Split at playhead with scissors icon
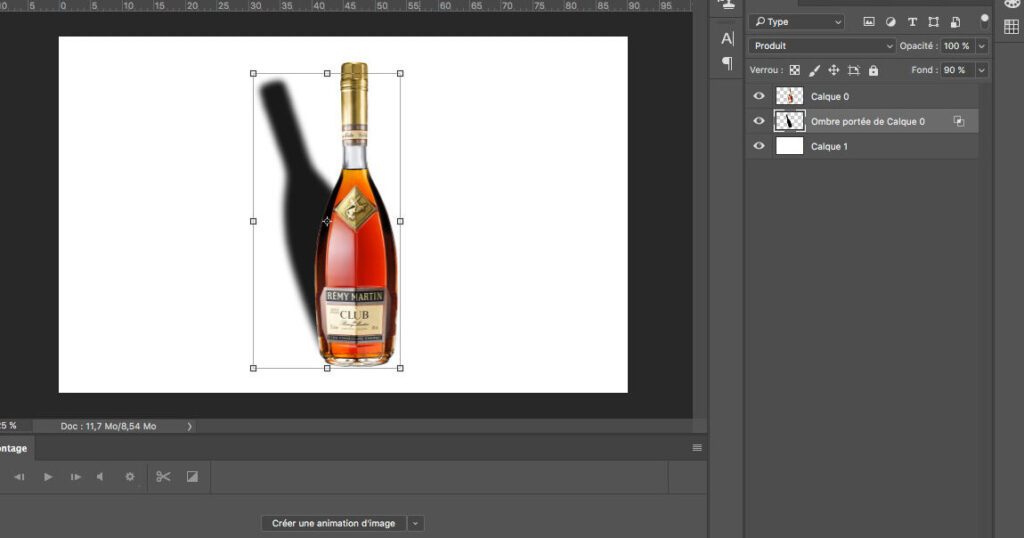Screen dimensions: 1024x538 coord(163,477)
